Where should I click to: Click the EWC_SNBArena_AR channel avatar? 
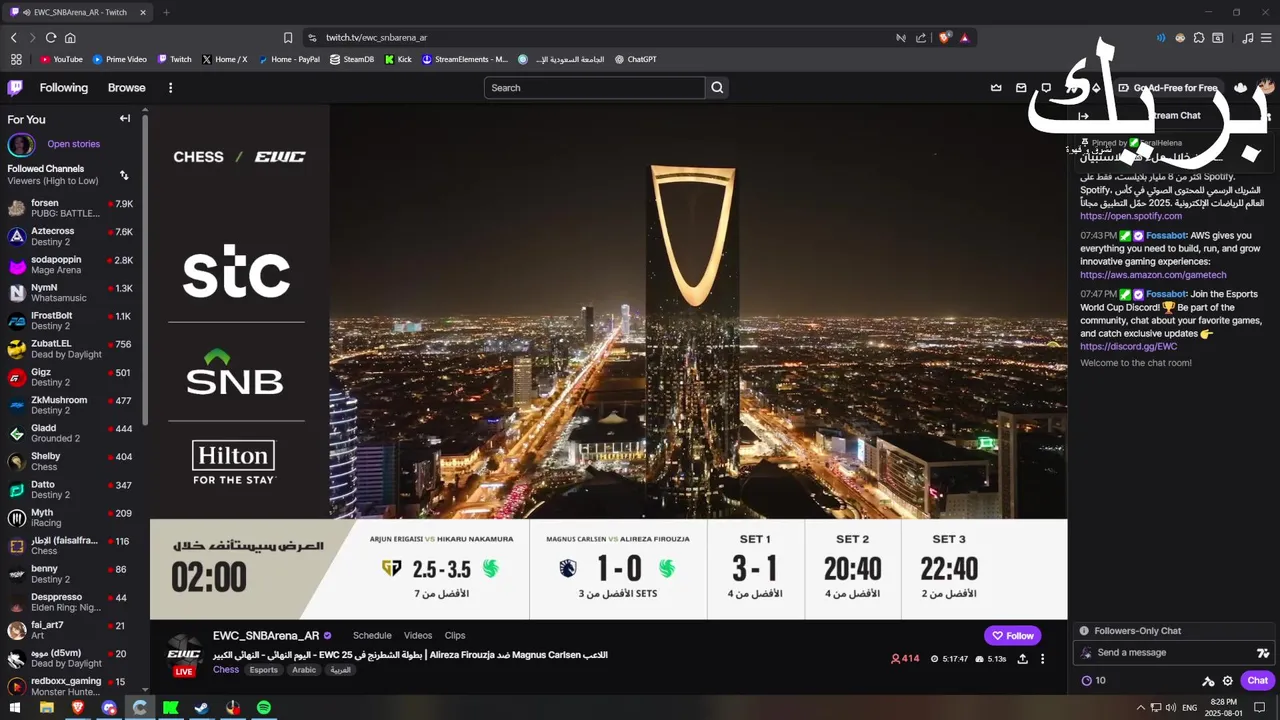click(184, 652)
